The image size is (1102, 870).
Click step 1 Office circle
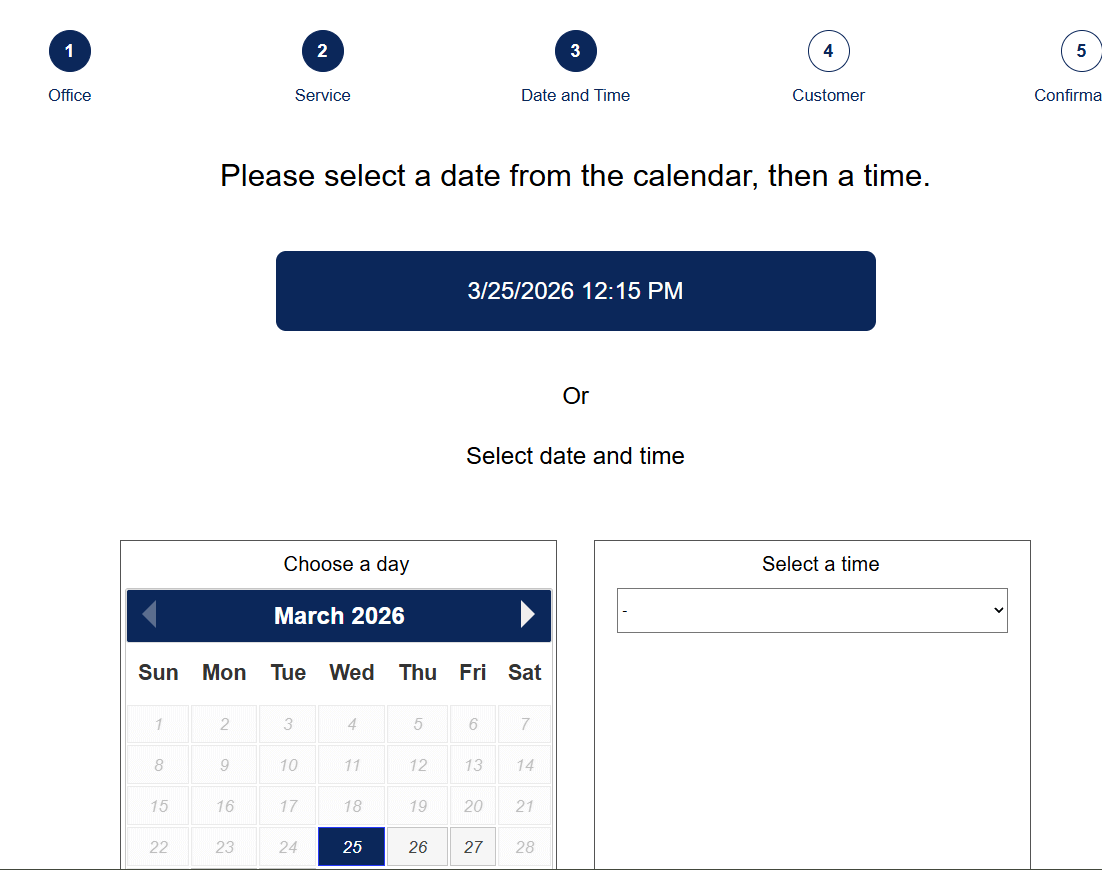point(69,51)
